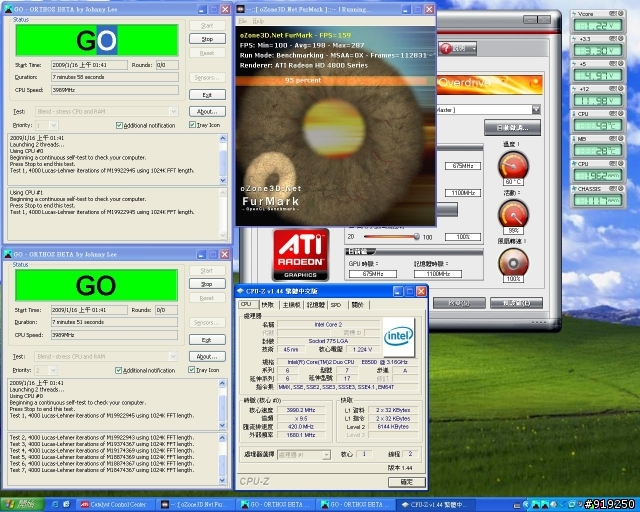Click Exit in the upper ORTHOS window
This screenshot has width=640, height=512.
(x=207, y=95)
